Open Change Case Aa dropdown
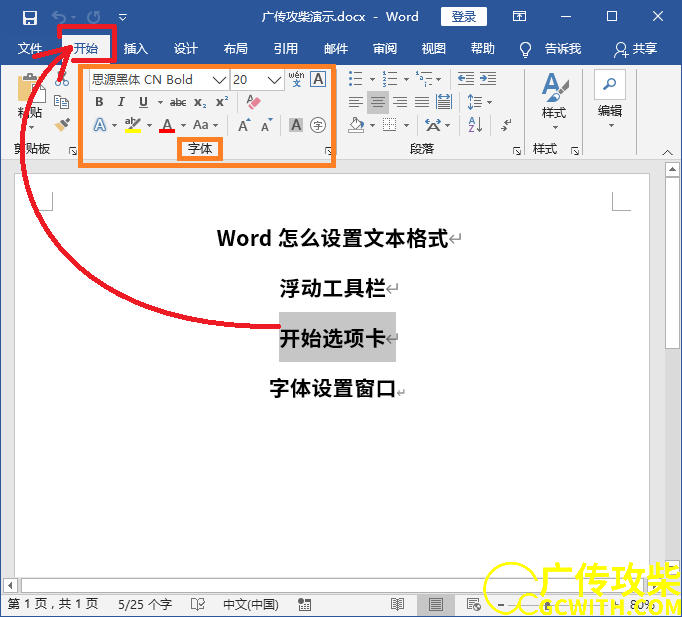 click(205, 125)
